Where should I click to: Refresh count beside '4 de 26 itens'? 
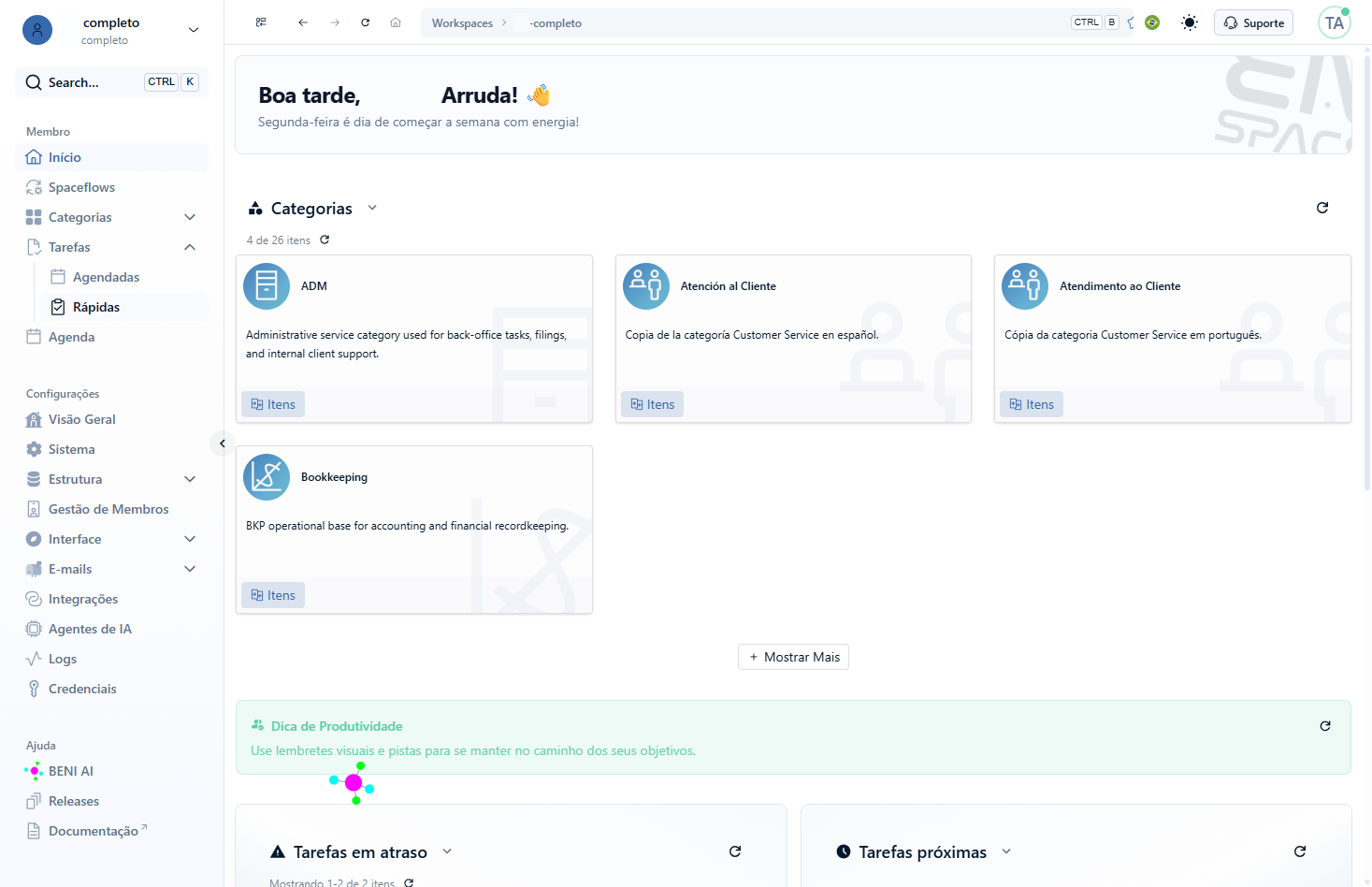click(x=325, y=240)
